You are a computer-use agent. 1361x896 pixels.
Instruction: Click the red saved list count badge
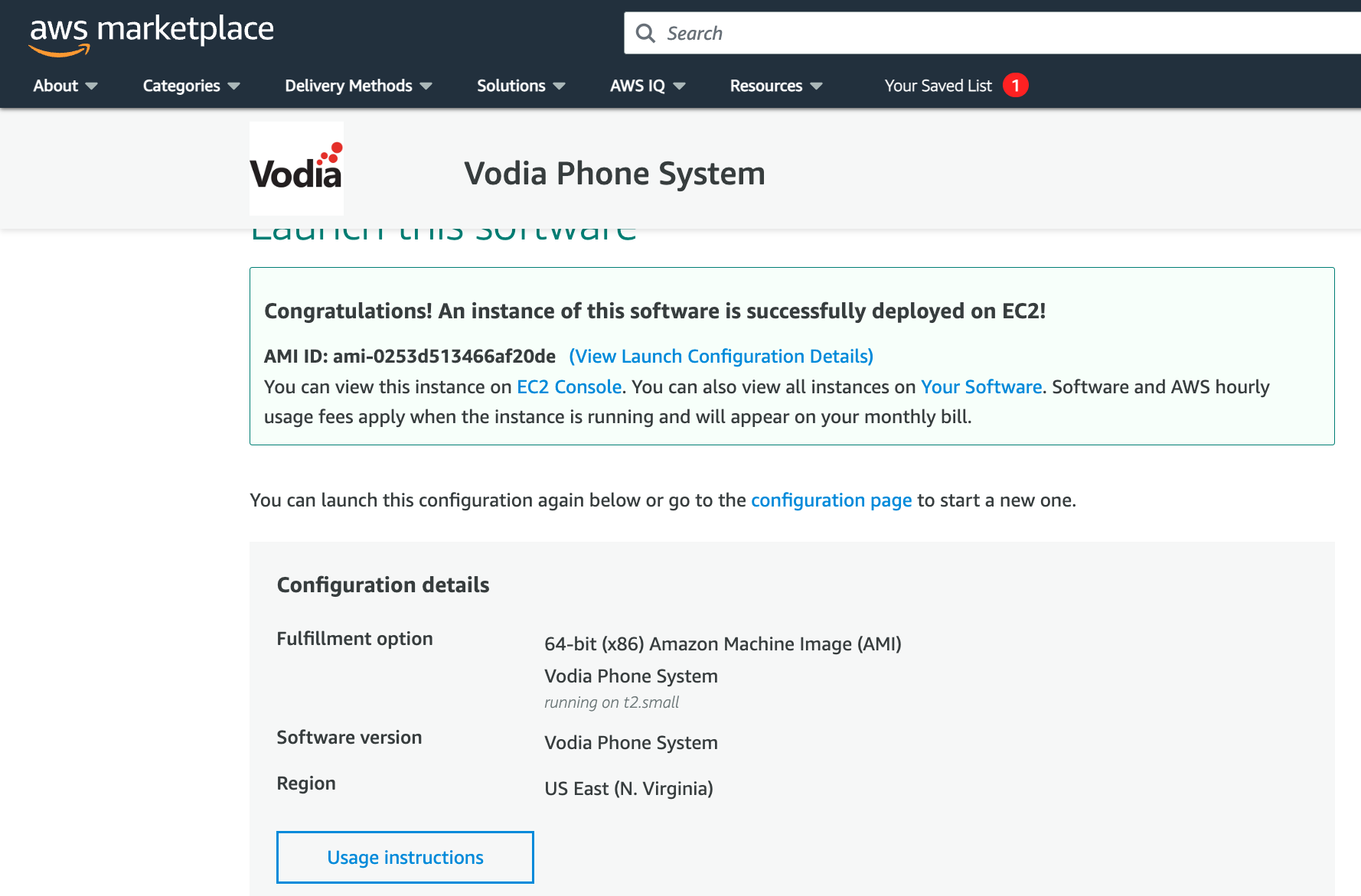pyautogui.click(x=1016, y=85)
